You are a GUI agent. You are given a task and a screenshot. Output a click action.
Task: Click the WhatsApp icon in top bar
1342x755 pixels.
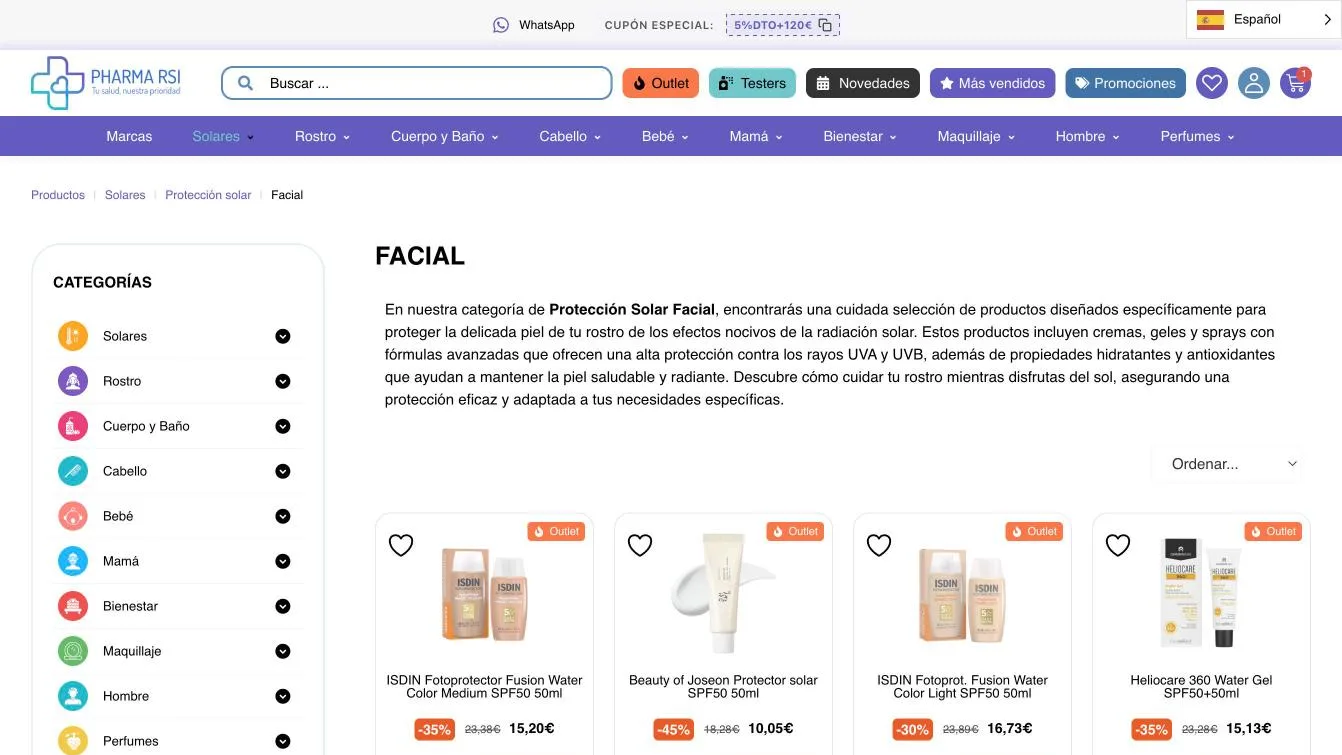pyautogui.click(x=501, y=25)
